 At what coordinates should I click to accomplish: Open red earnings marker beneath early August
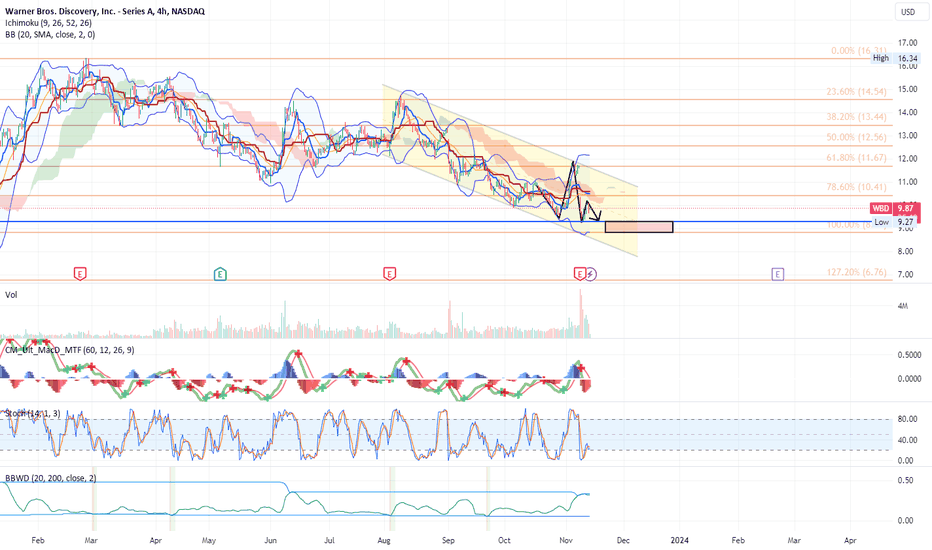coord(389,274)
